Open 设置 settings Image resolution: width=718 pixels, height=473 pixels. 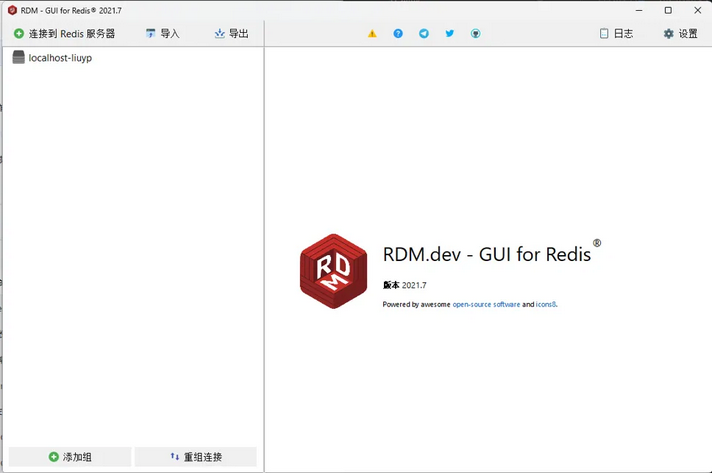[x=681, y=33]
